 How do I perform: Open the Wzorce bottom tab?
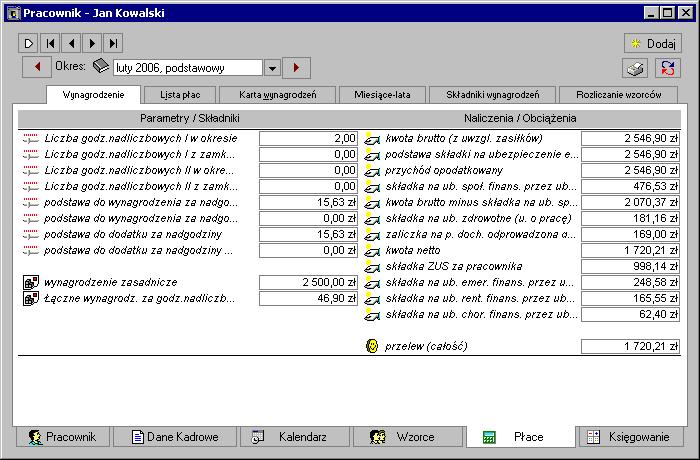coord(408,436)
